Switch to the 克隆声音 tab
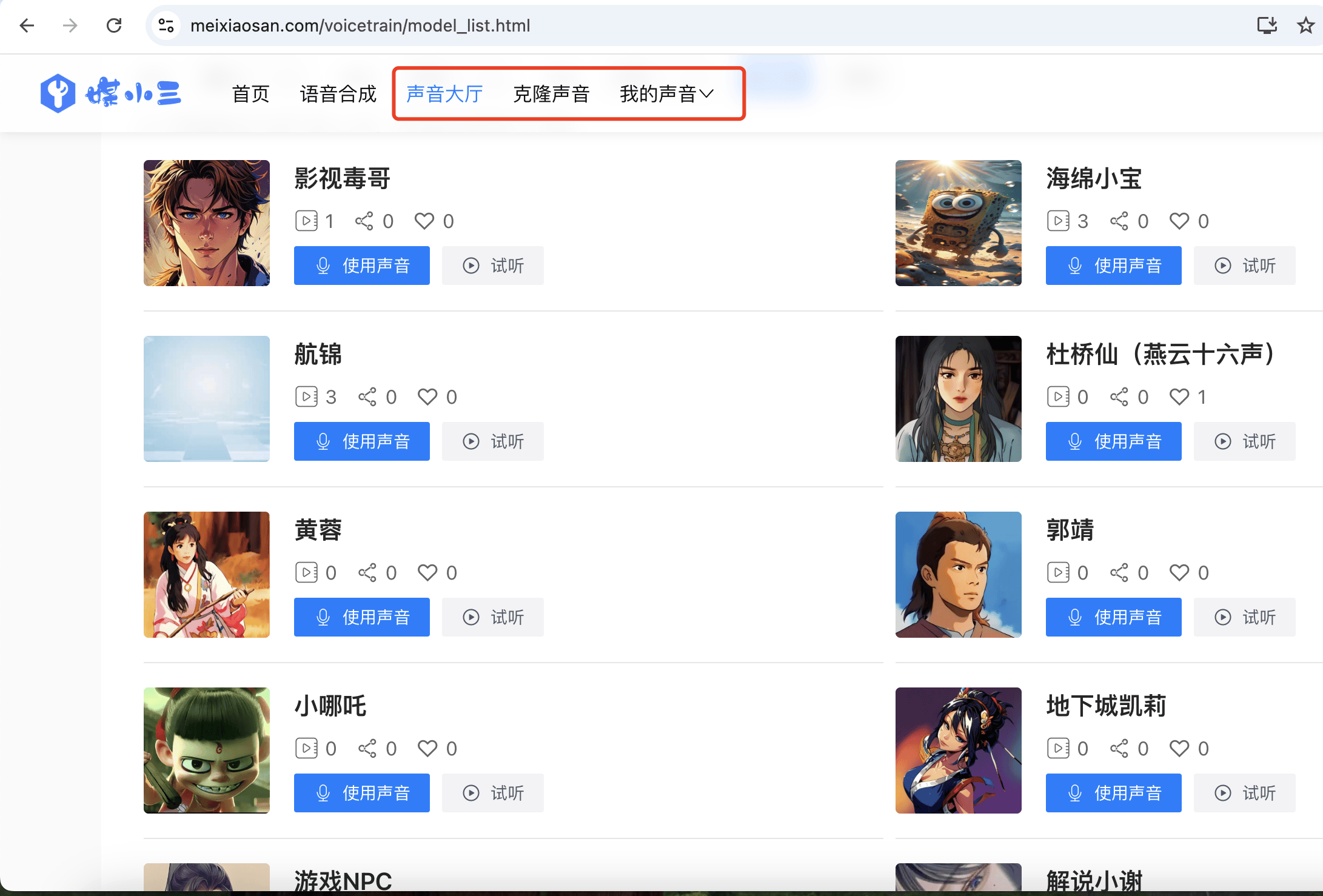This screenshot has height=896, width=1323. 551,94
